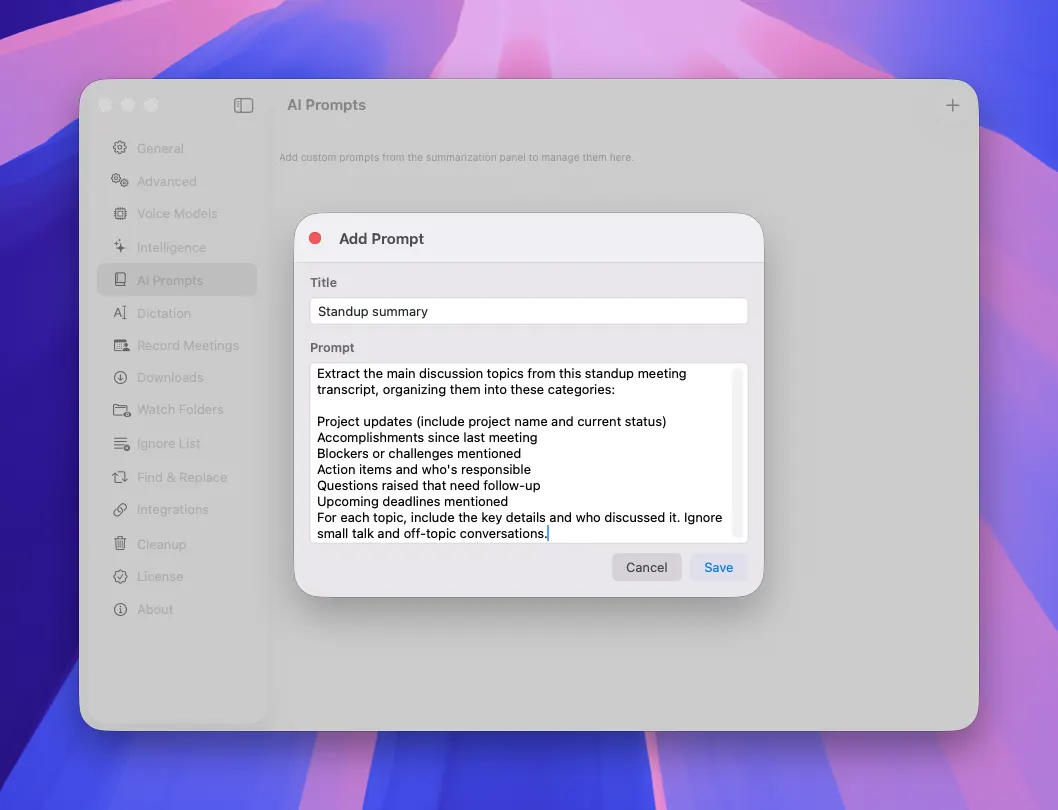Click the Ignore List icon

pos(121,443)
